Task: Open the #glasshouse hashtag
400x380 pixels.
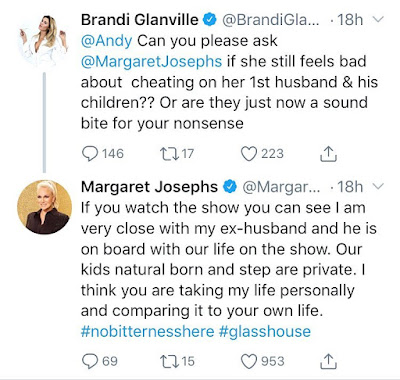Action: click(x=265, y=331)
